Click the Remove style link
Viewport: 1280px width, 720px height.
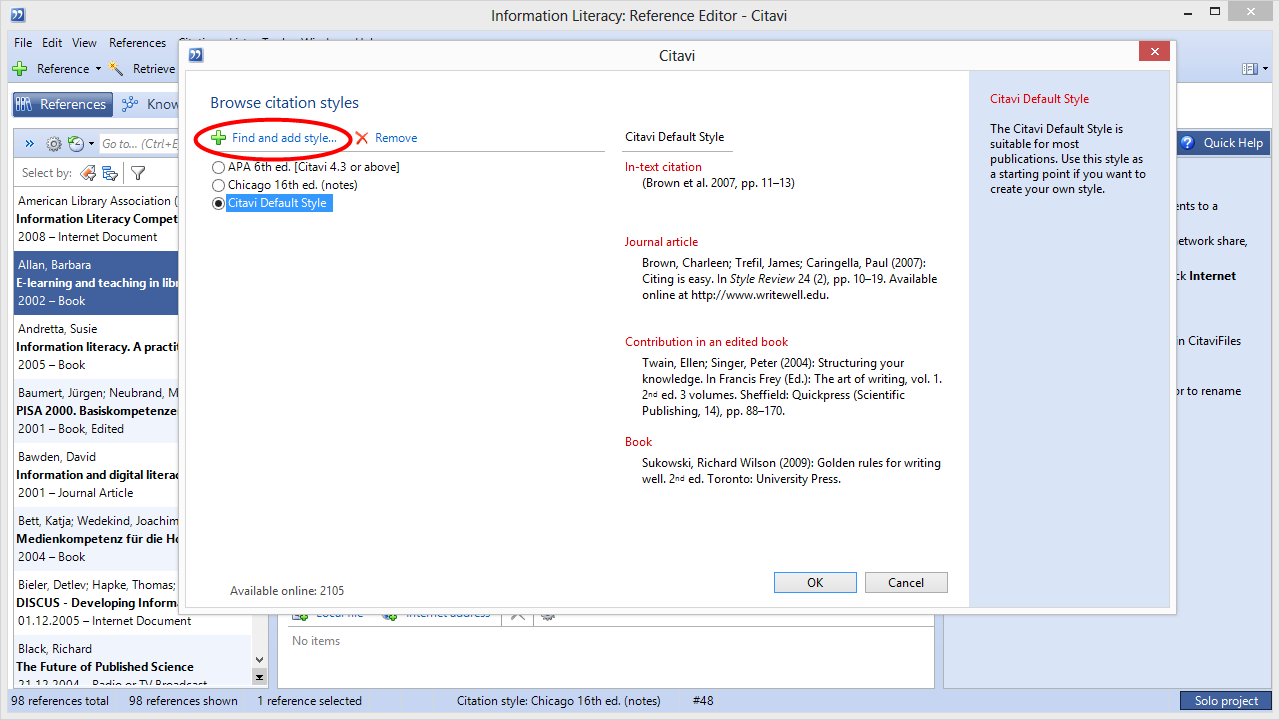pos(396,138)
